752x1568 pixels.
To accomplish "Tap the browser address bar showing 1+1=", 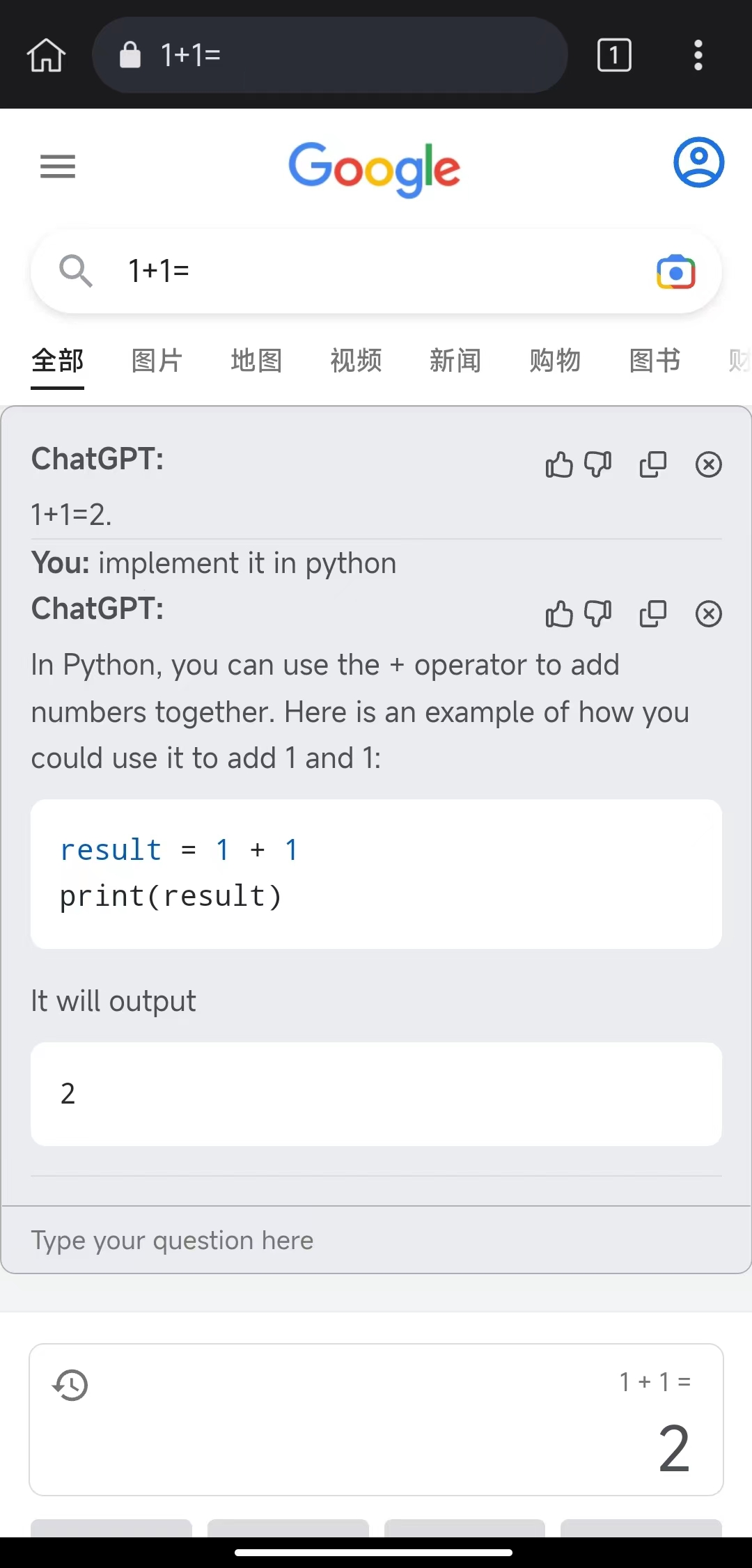I will coord(330,55).
